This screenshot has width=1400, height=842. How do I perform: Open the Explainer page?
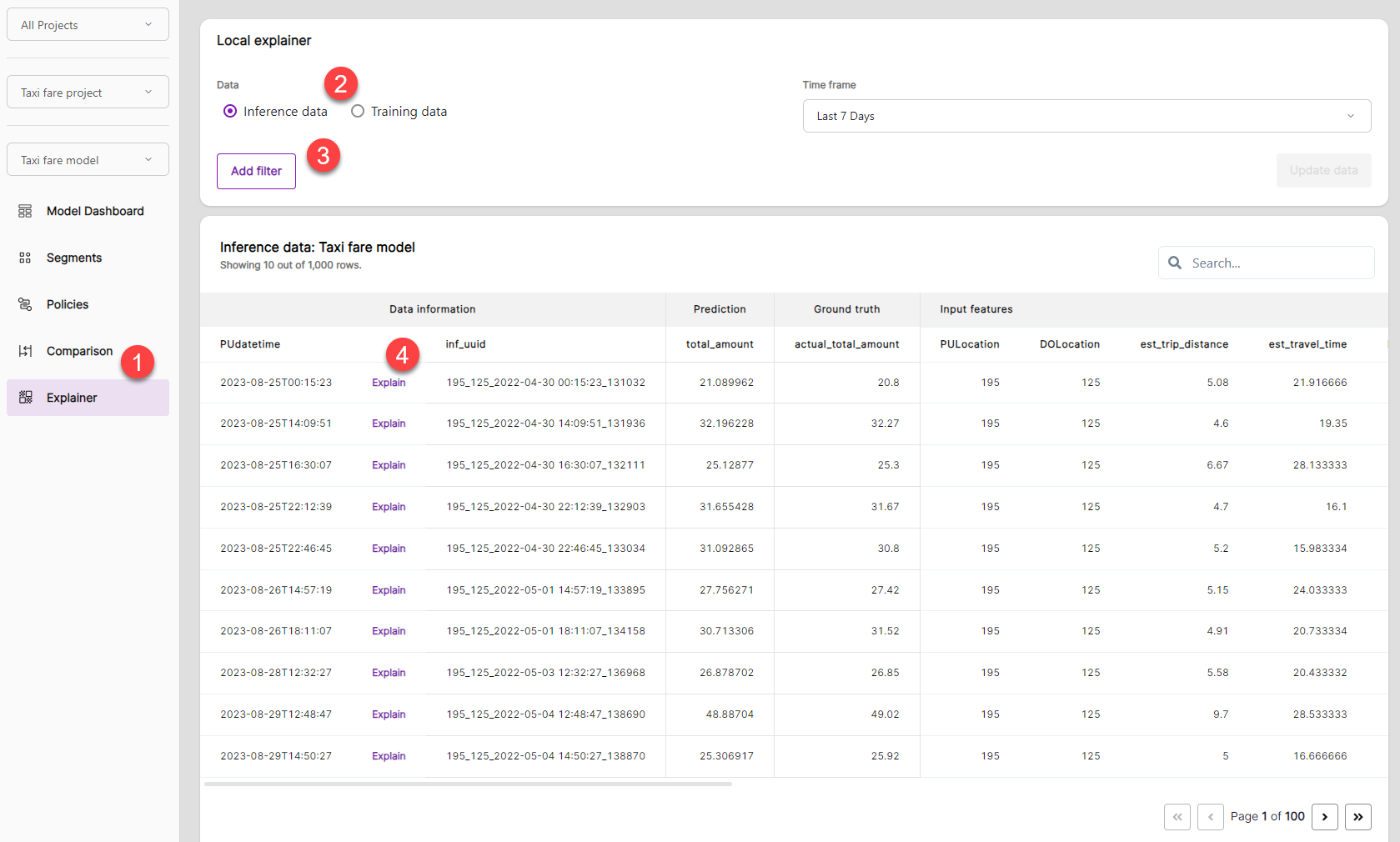pyautogui.click(x=88, y=398)
